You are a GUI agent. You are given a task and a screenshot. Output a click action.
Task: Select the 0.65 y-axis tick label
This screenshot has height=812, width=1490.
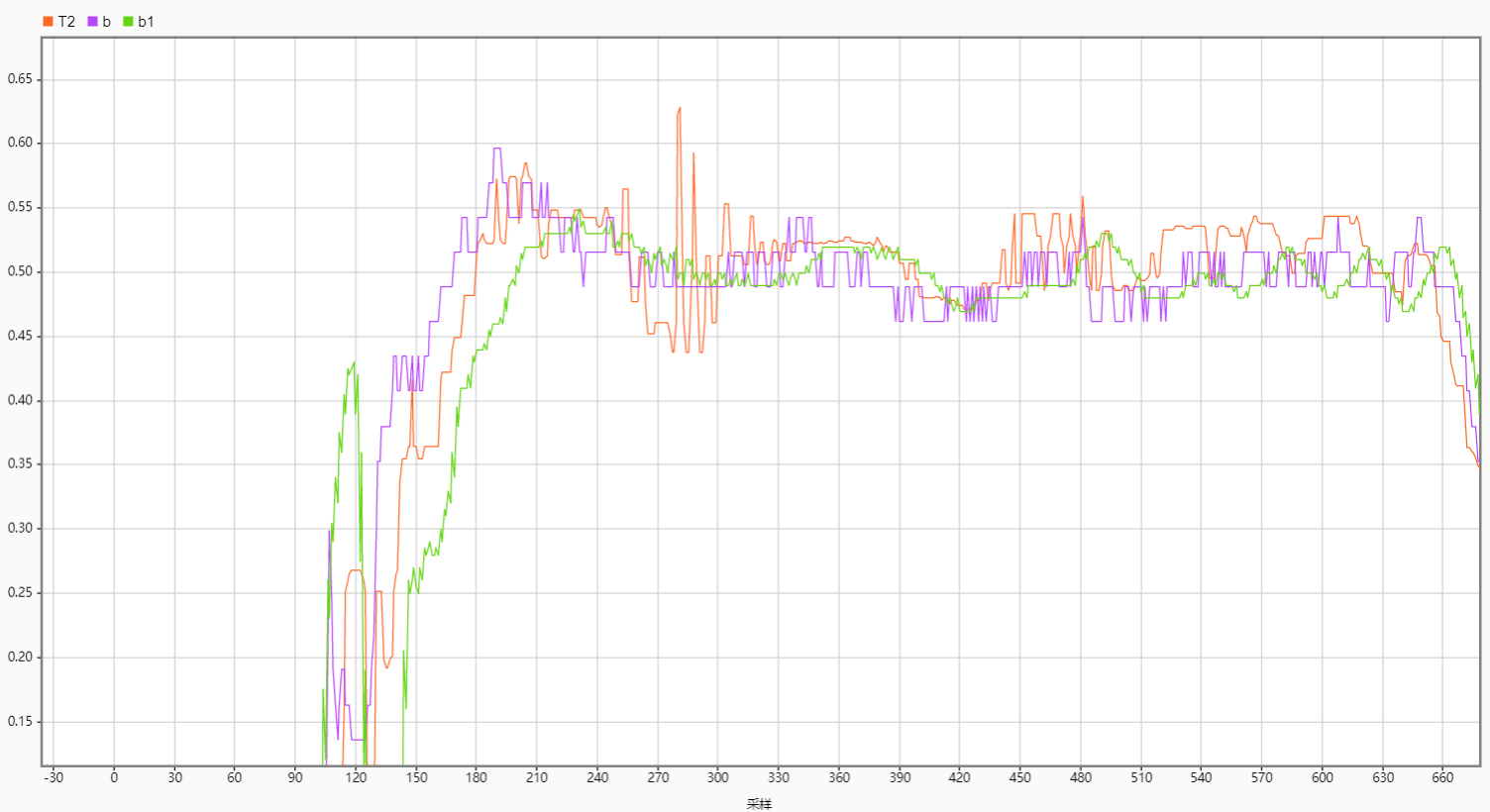click(x=20, y=79)
